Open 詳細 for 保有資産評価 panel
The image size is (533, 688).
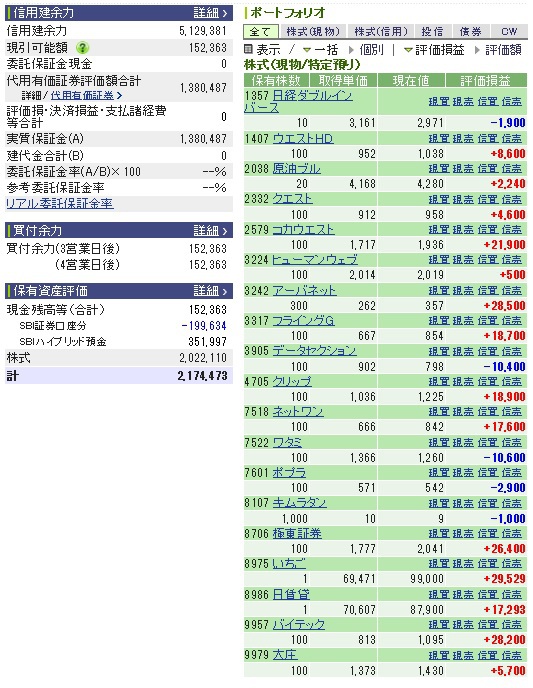point(211,290)
